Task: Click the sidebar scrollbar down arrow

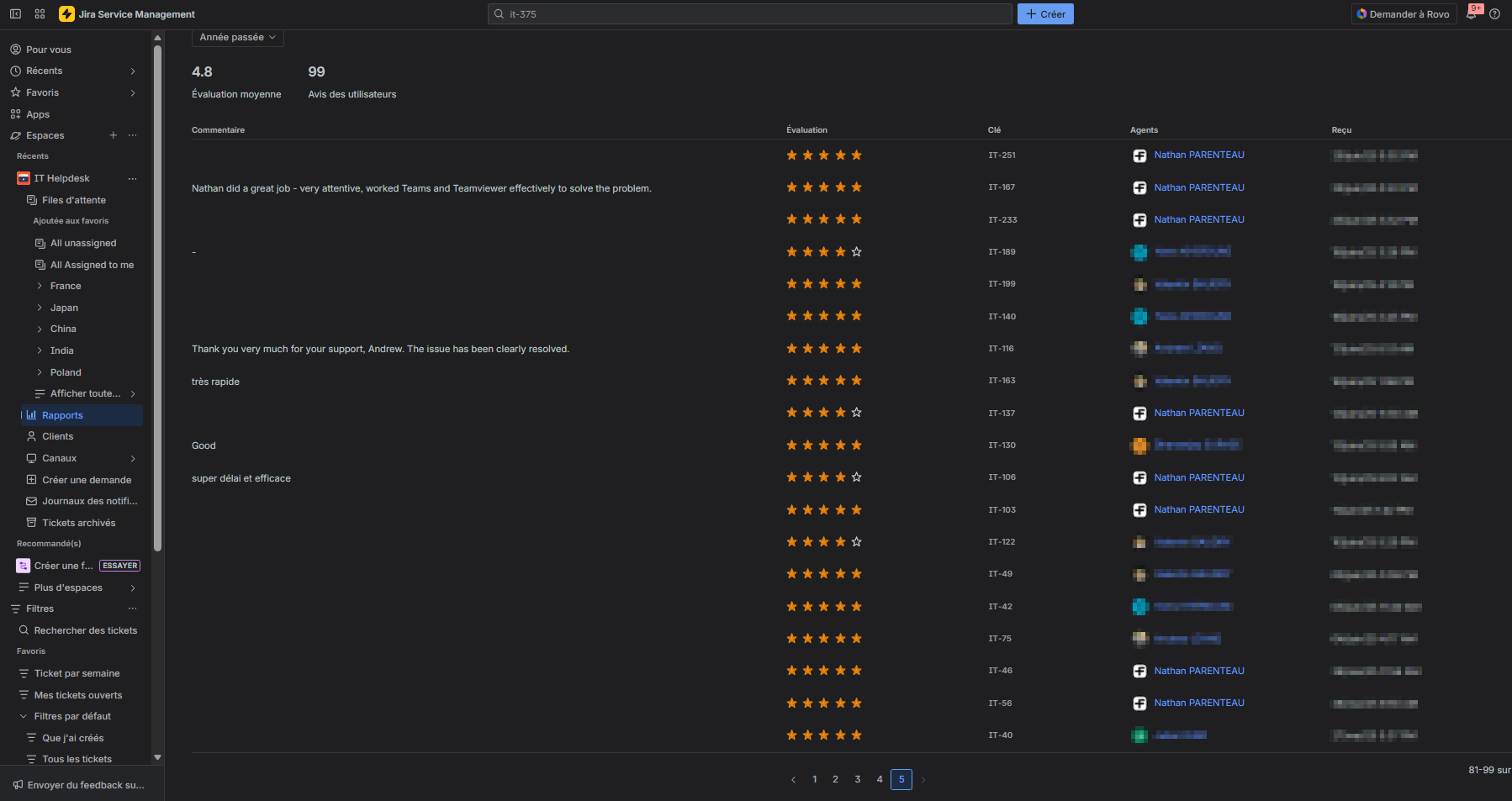Action: (x=157, y=757)
